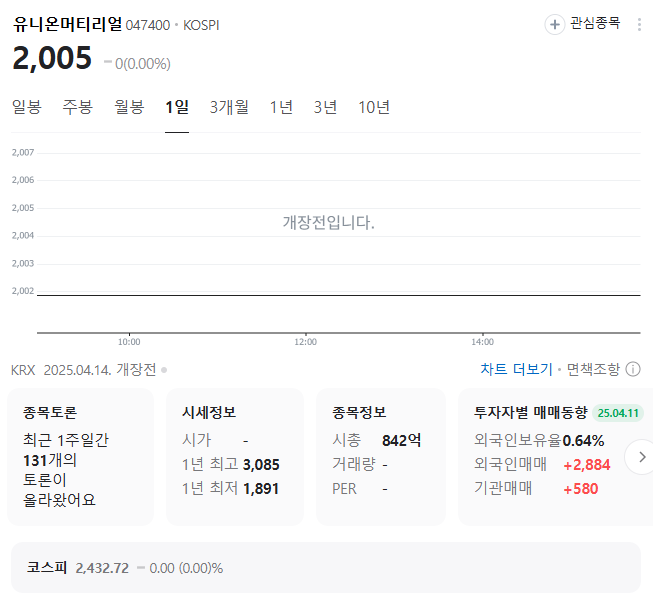Click the 25.04.11 date badge
This screenshot has width=653, height=599.
[x=618, y=413]
